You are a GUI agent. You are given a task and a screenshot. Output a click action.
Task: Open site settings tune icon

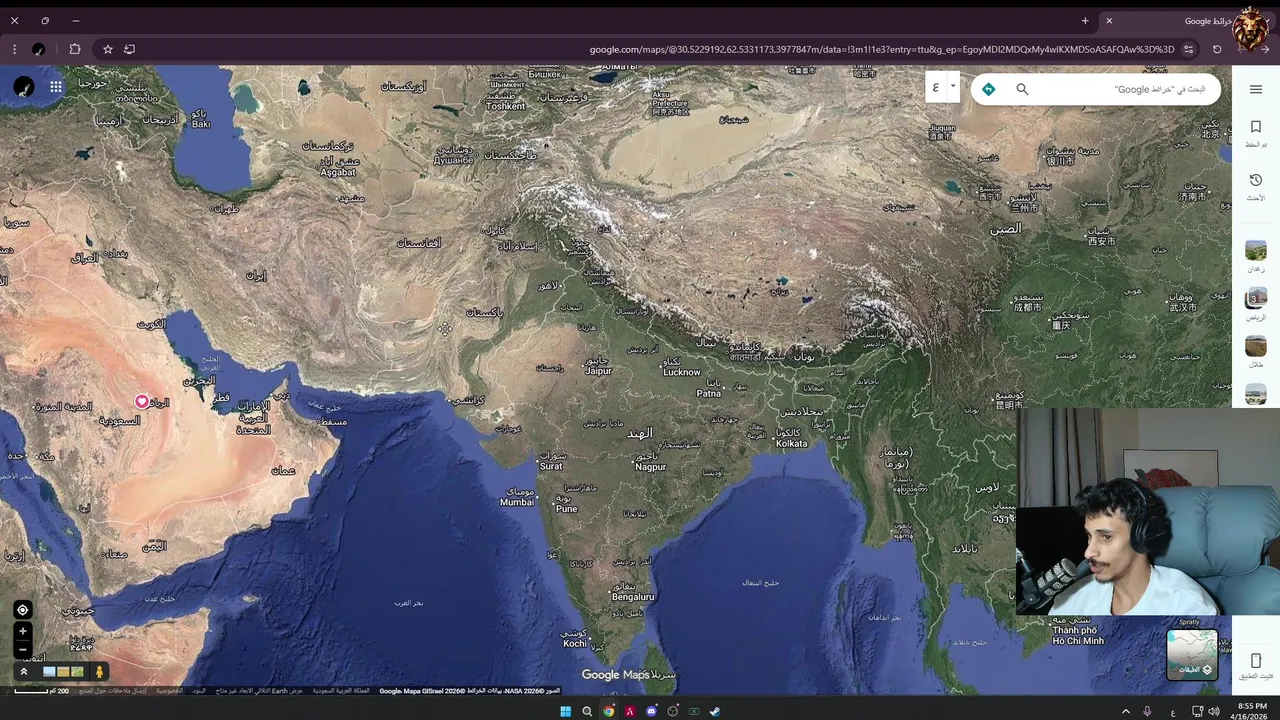coord(1188,49)
